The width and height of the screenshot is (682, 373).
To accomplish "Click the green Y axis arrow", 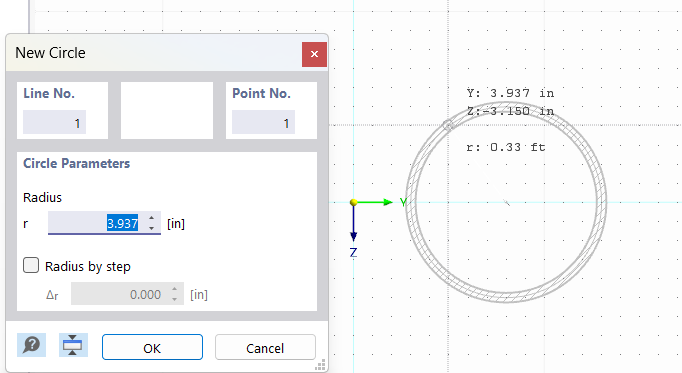I will [x=375, y=202].
